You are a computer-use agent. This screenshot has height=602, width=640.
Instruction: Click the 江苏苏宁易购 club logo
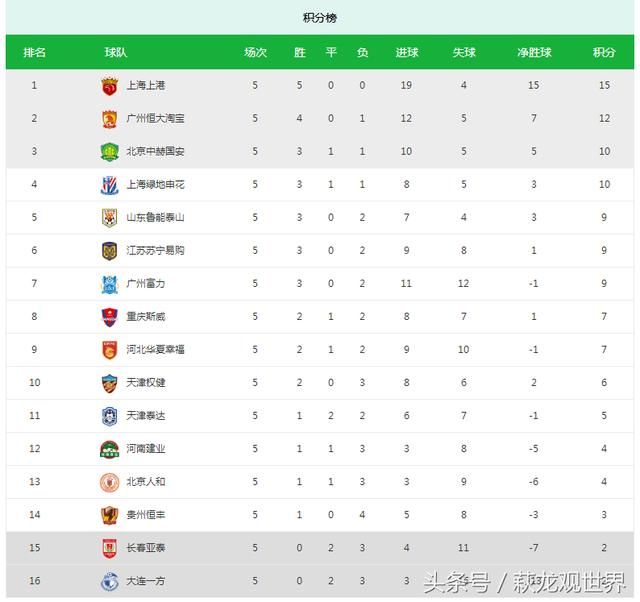[109, 251]
